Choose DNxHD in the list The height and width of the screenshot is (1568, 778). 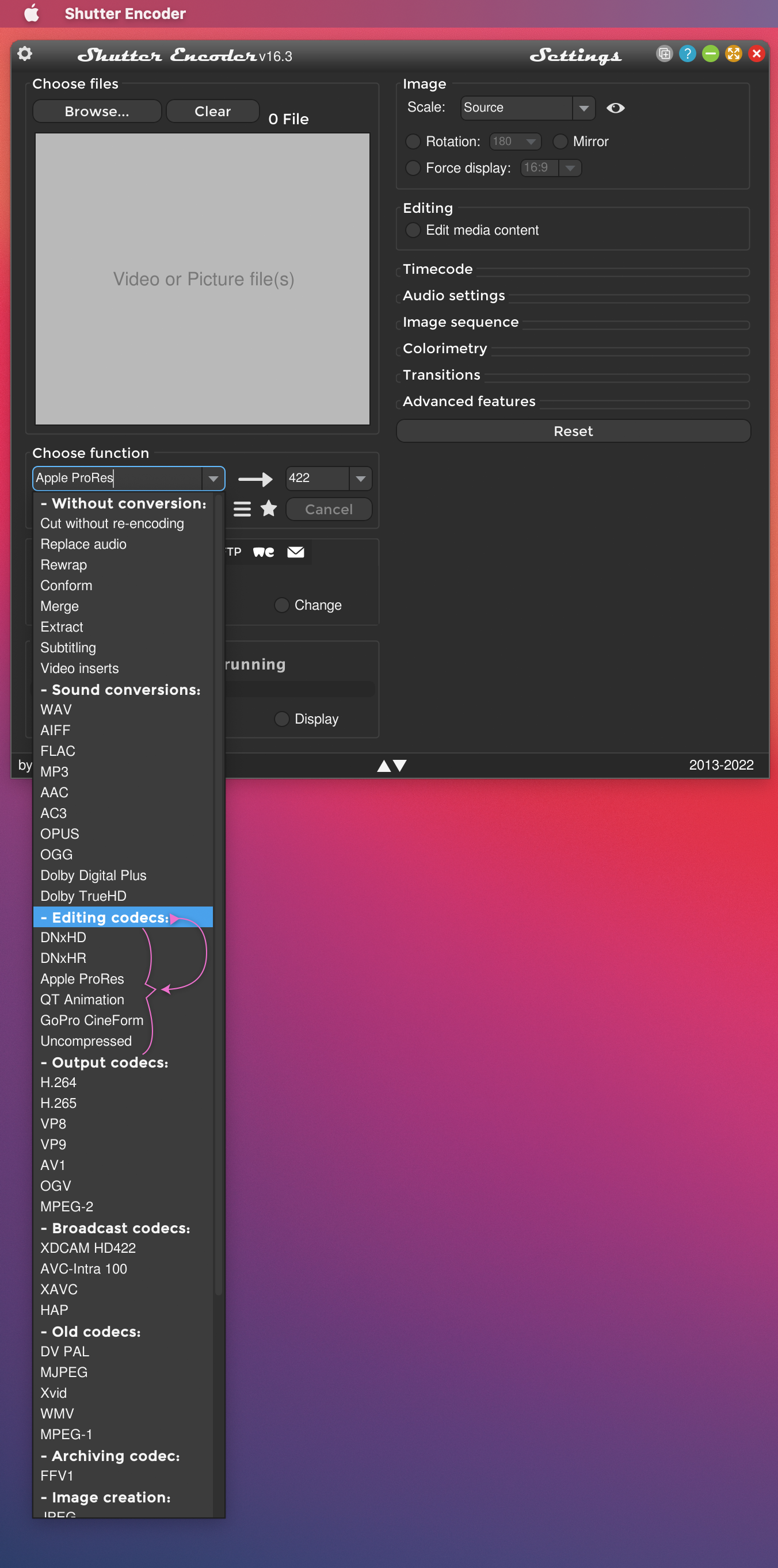(123, 938)
